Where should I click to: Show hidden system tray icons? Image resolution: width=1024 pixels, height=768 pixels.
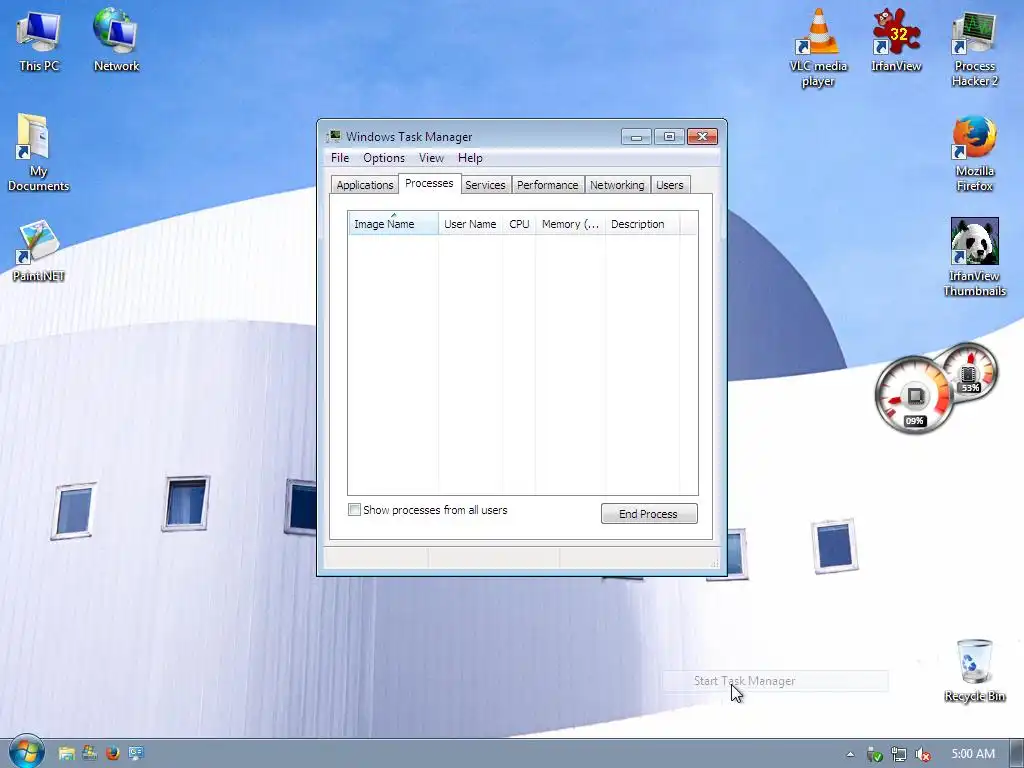tap(850, 754)
